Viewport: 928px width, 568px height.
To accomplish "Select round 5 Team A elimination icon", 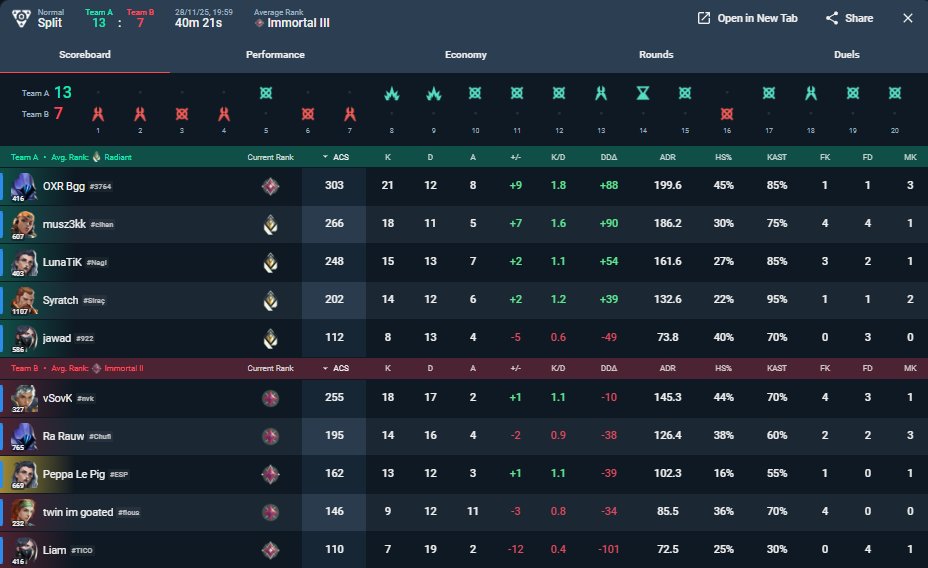I will click(x=266, y=93).
